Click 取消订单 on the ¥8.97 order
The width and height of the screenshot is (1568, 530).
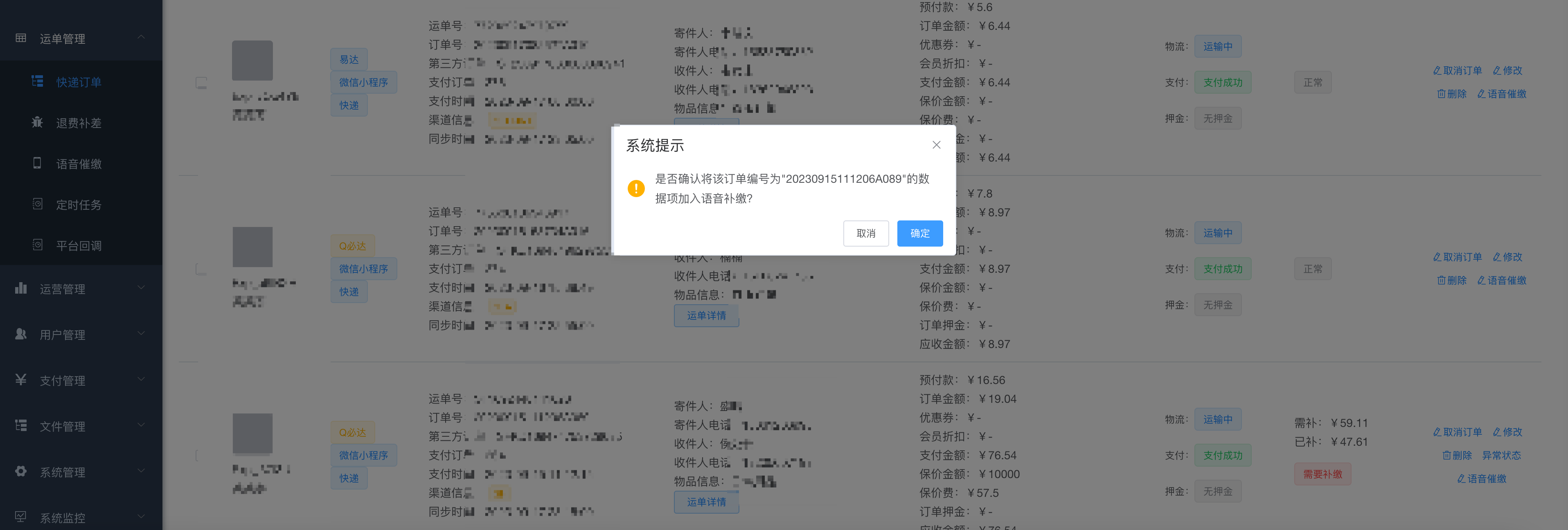[1457, 257]
